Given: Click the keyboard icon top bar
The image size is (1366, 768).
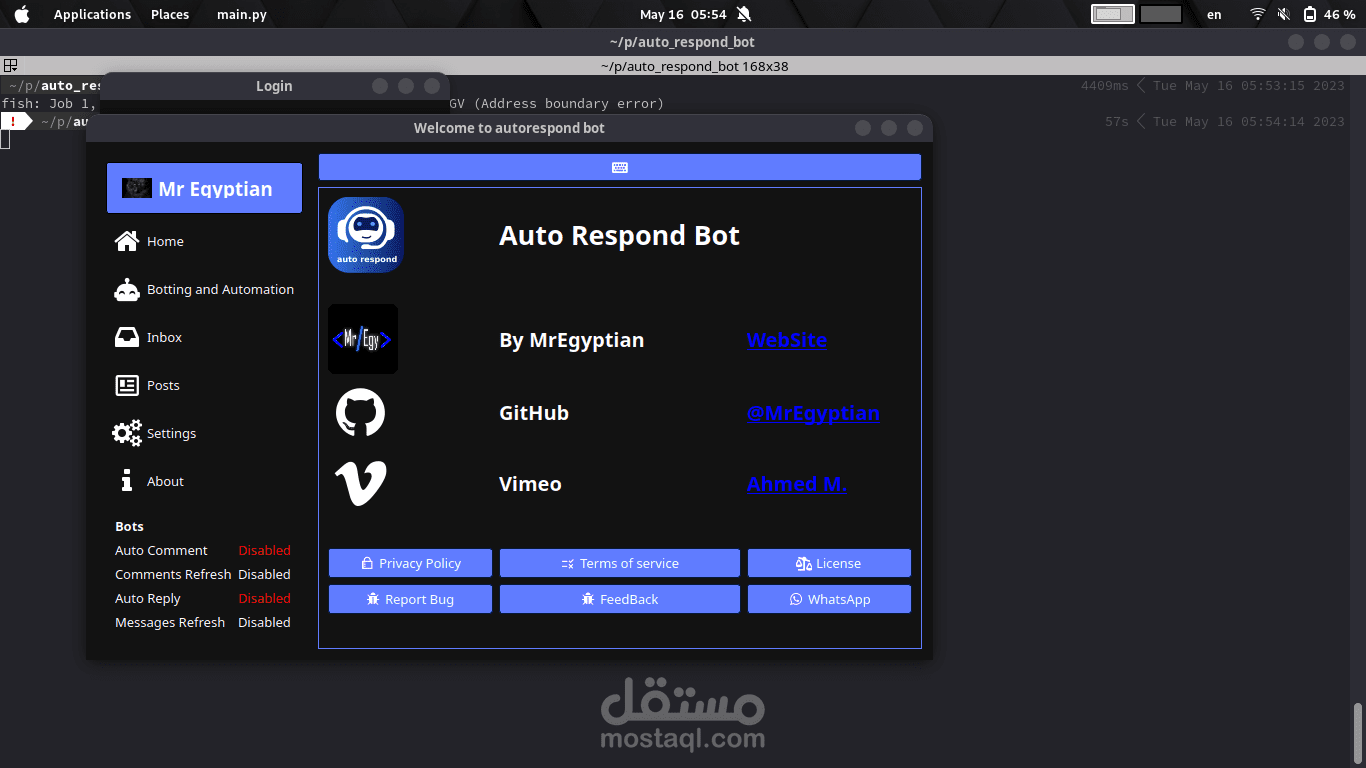Looking at the screenshot, I should [620, 167].
